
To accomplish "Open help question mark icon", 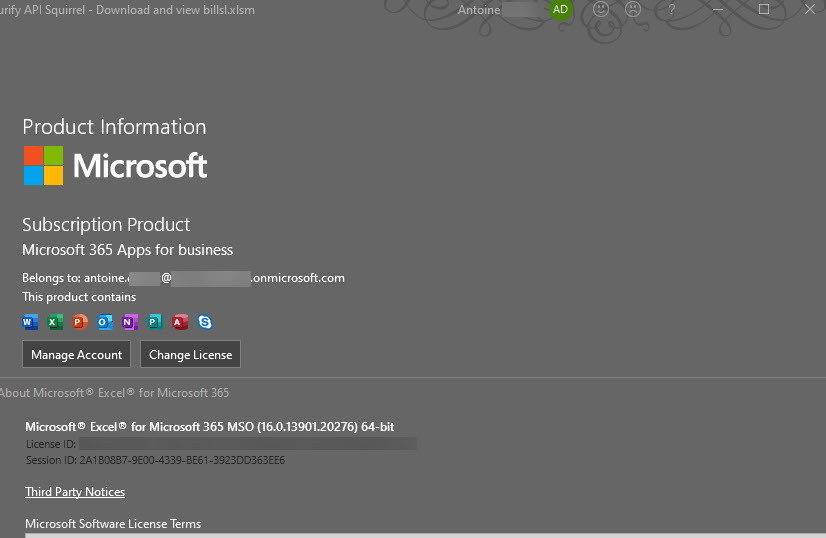I will [x=671, y=9].
